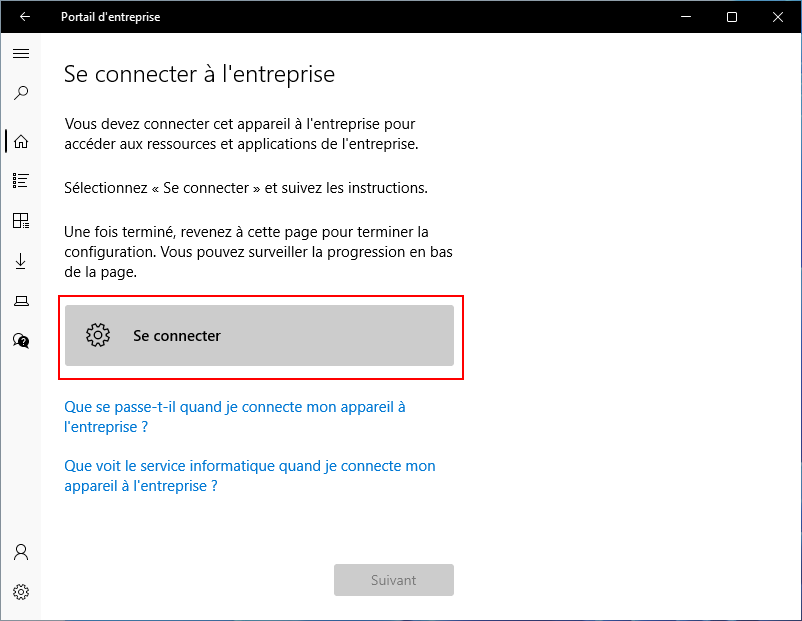Open the Devices laptop icon
Screen dimensions: 802x621
pos(21,301)
